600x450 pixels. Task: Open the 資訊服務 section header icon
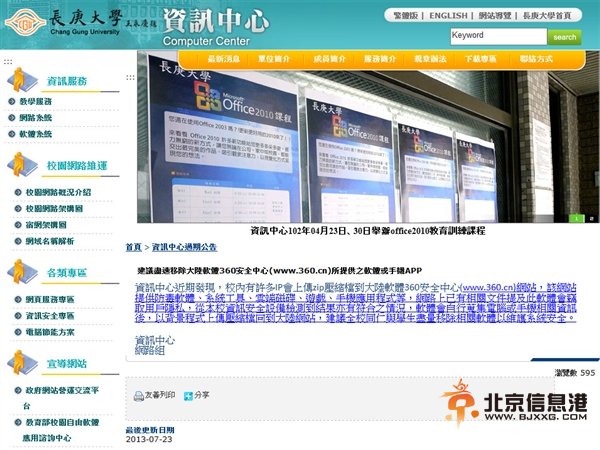tap(22, 80)
